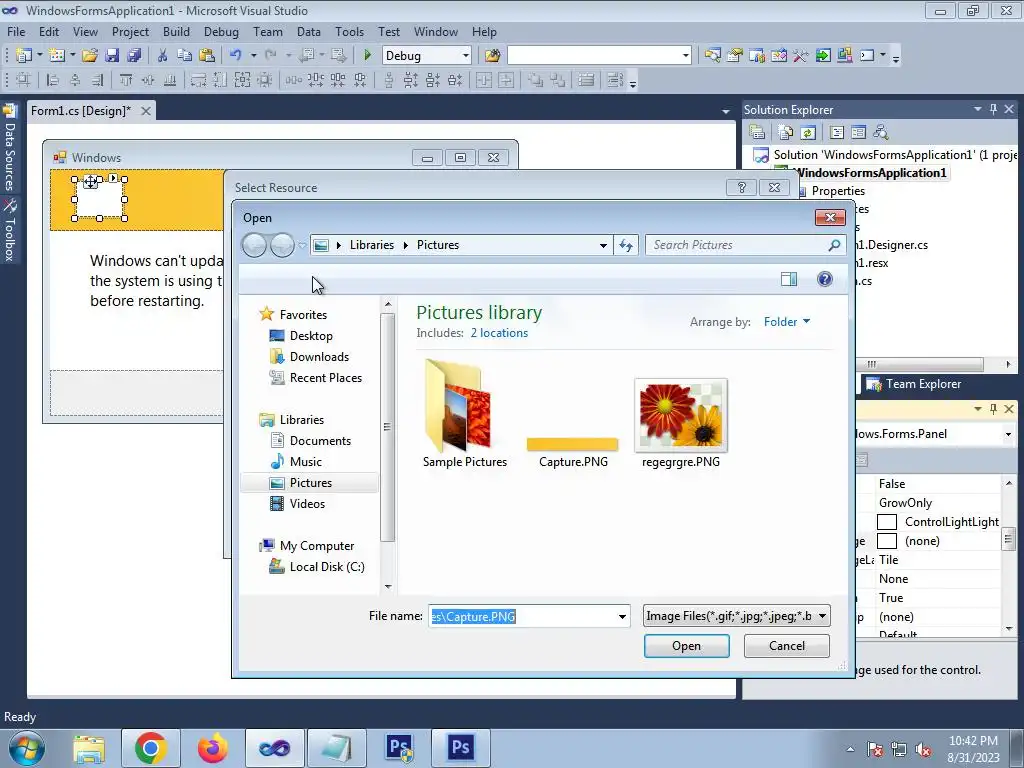
Task: Open the find combo box dropdown in toolbar
Action: click(x=686, y=56)
